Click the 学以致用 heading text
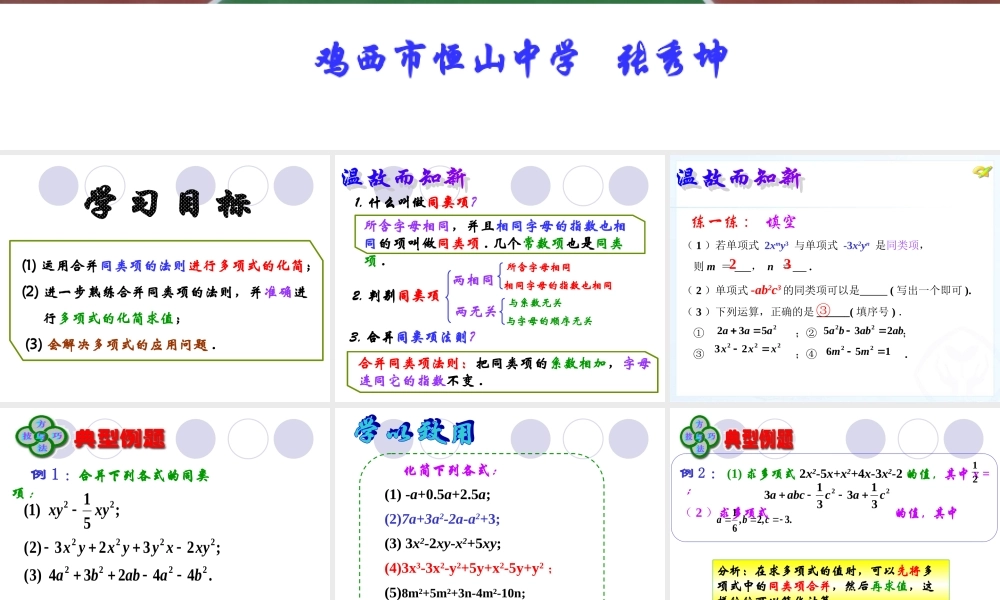 point(415,432)
